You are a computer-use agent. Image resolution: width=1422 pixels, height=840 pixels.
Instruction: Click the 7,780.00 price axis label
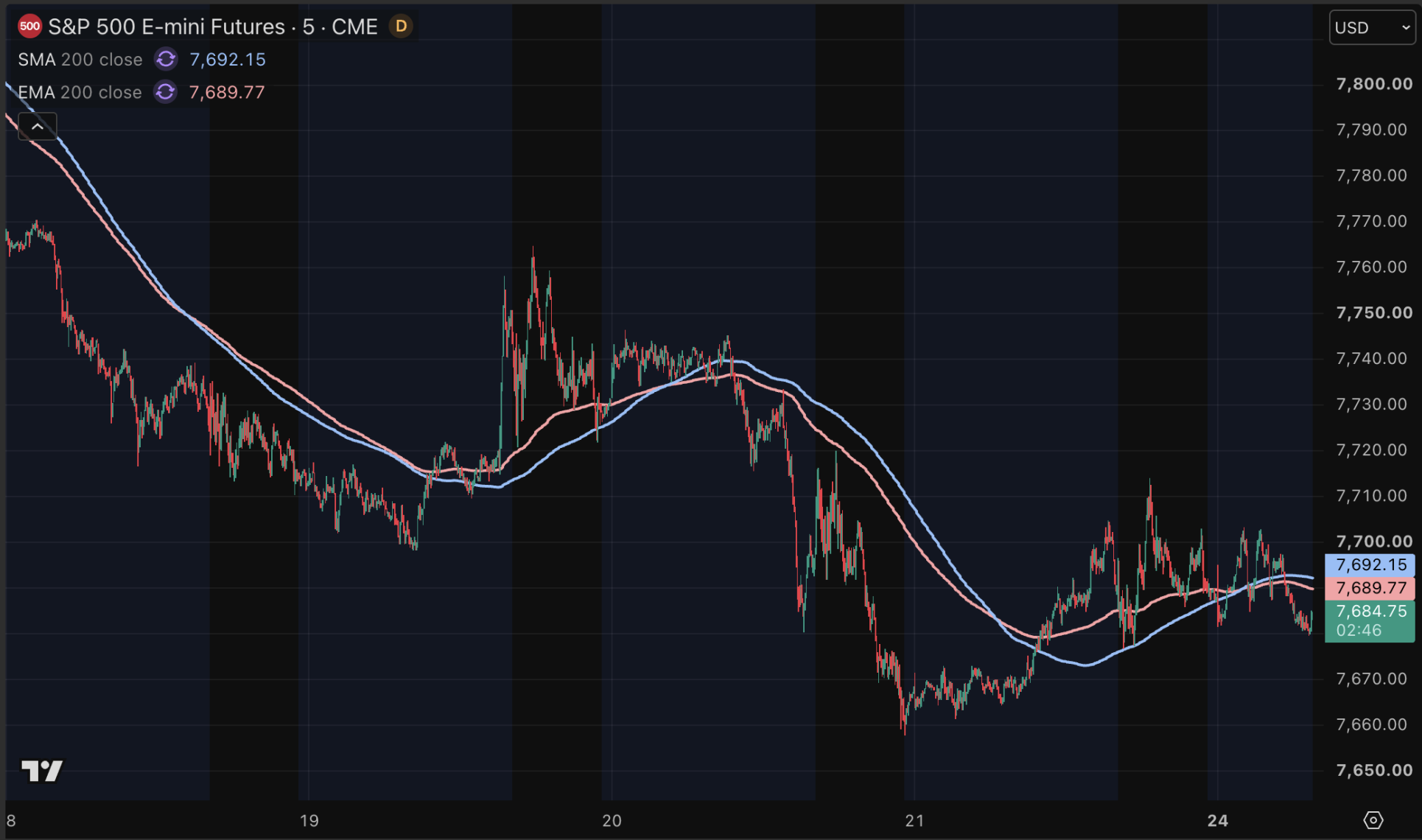pos(1372,175)
